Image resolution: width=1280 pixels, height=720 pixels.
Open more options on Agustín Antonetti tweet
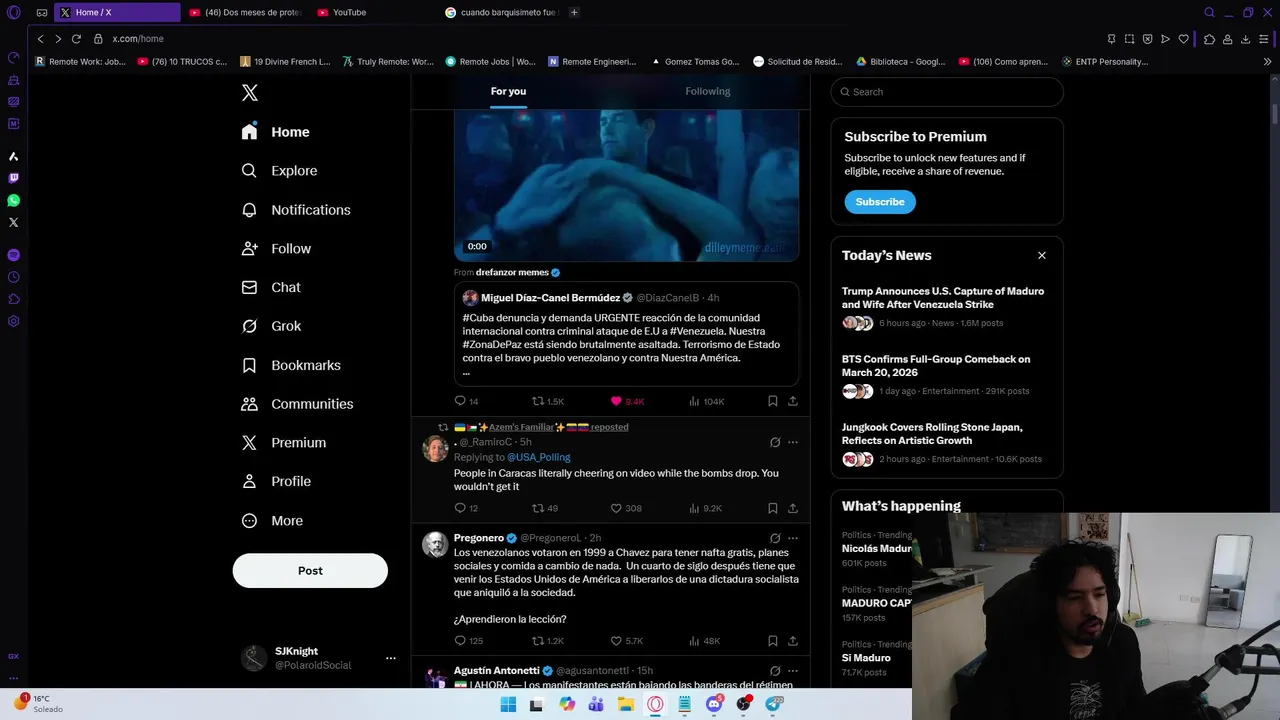coord(793,671)
